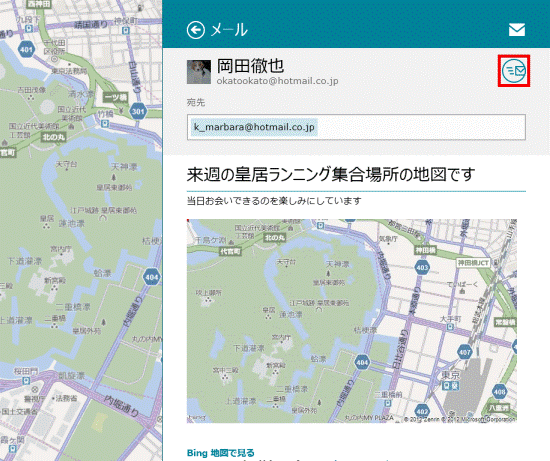Click 国立近代美術館 label on background map
The height and width of the screenshot is (461, 550).
pos(72,113)
